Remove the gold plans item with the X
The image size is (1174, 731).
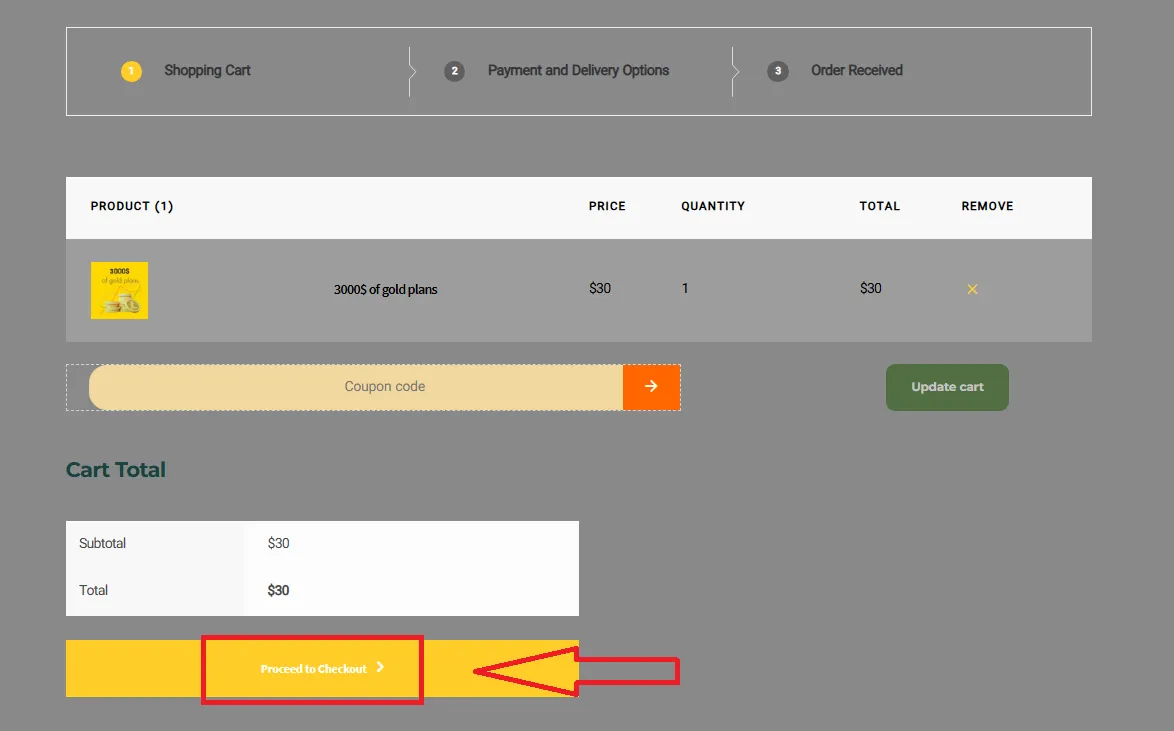click(972, 289)
